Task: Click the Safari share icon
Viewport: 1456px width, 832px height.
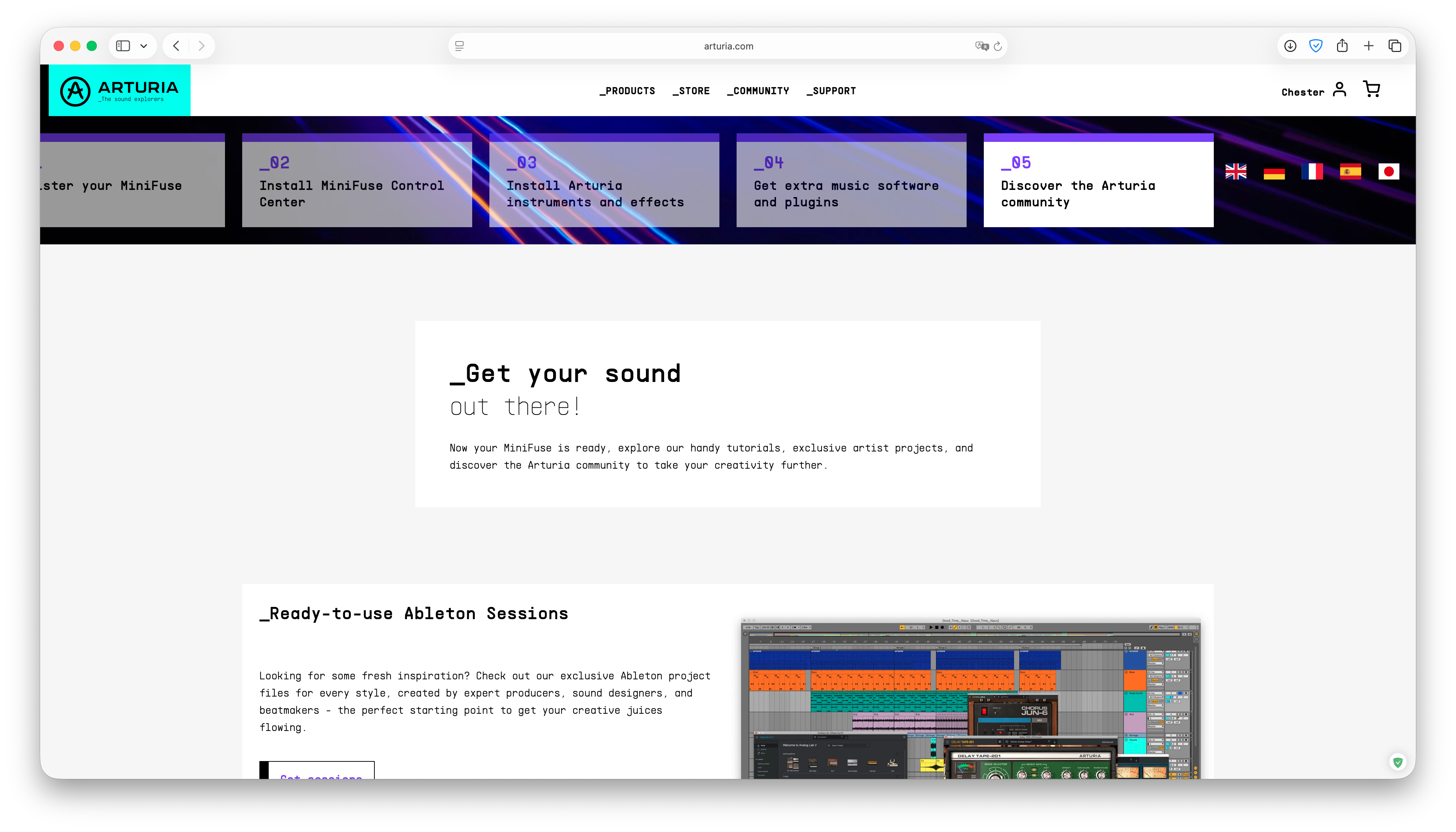Action: pos(1342,46)
